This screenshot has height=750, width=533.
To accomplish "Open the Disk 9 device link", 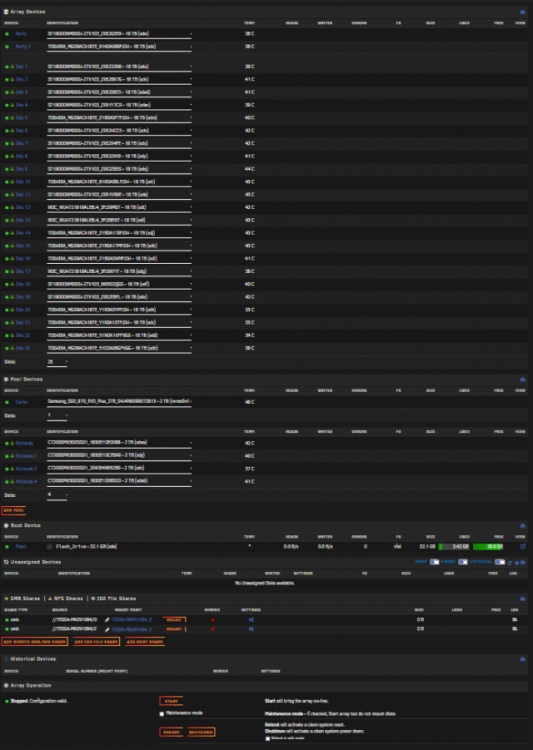I will (x=22, y=169).
